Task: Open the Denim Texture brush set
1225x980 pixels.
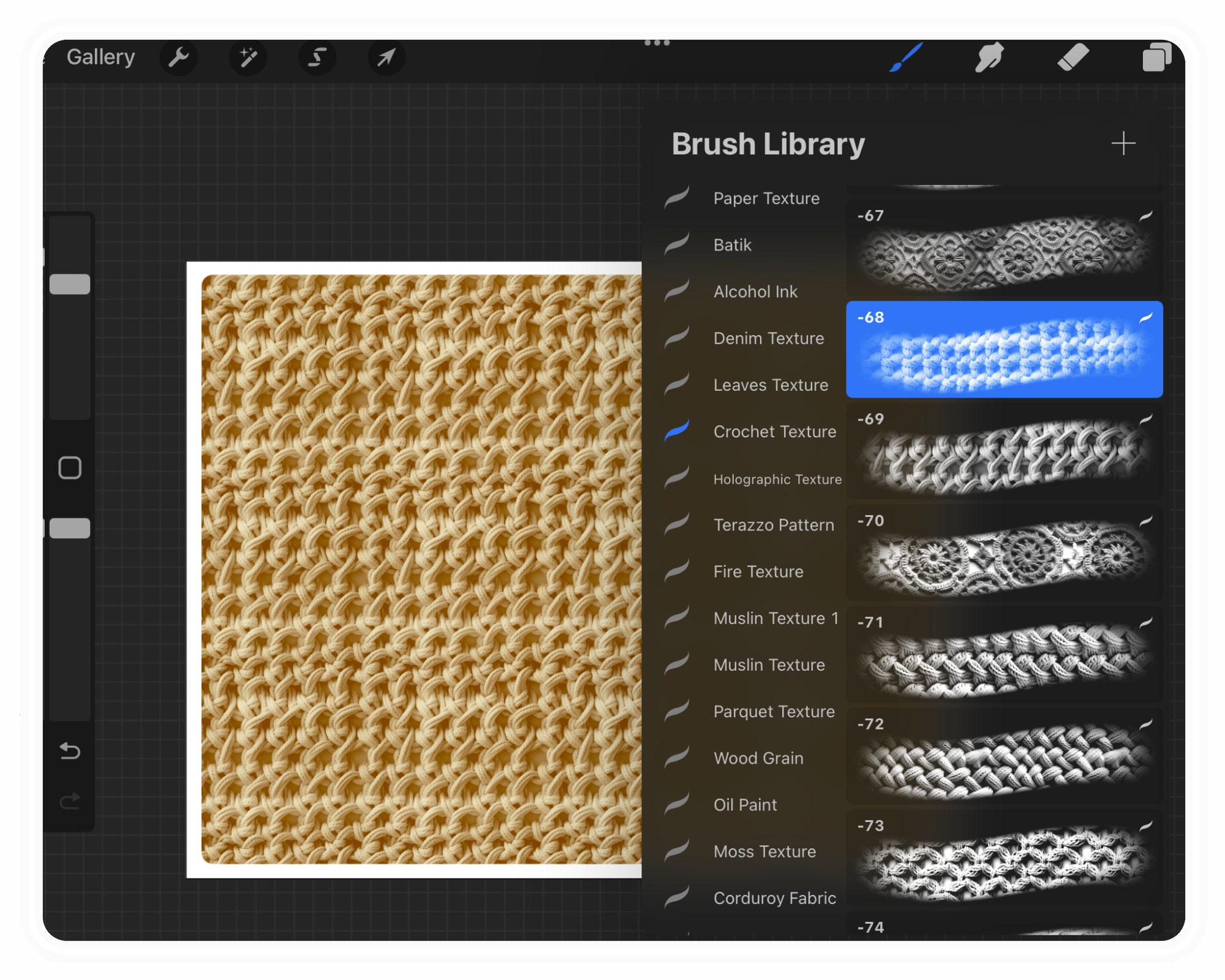Action: click(x=768, y=338)
